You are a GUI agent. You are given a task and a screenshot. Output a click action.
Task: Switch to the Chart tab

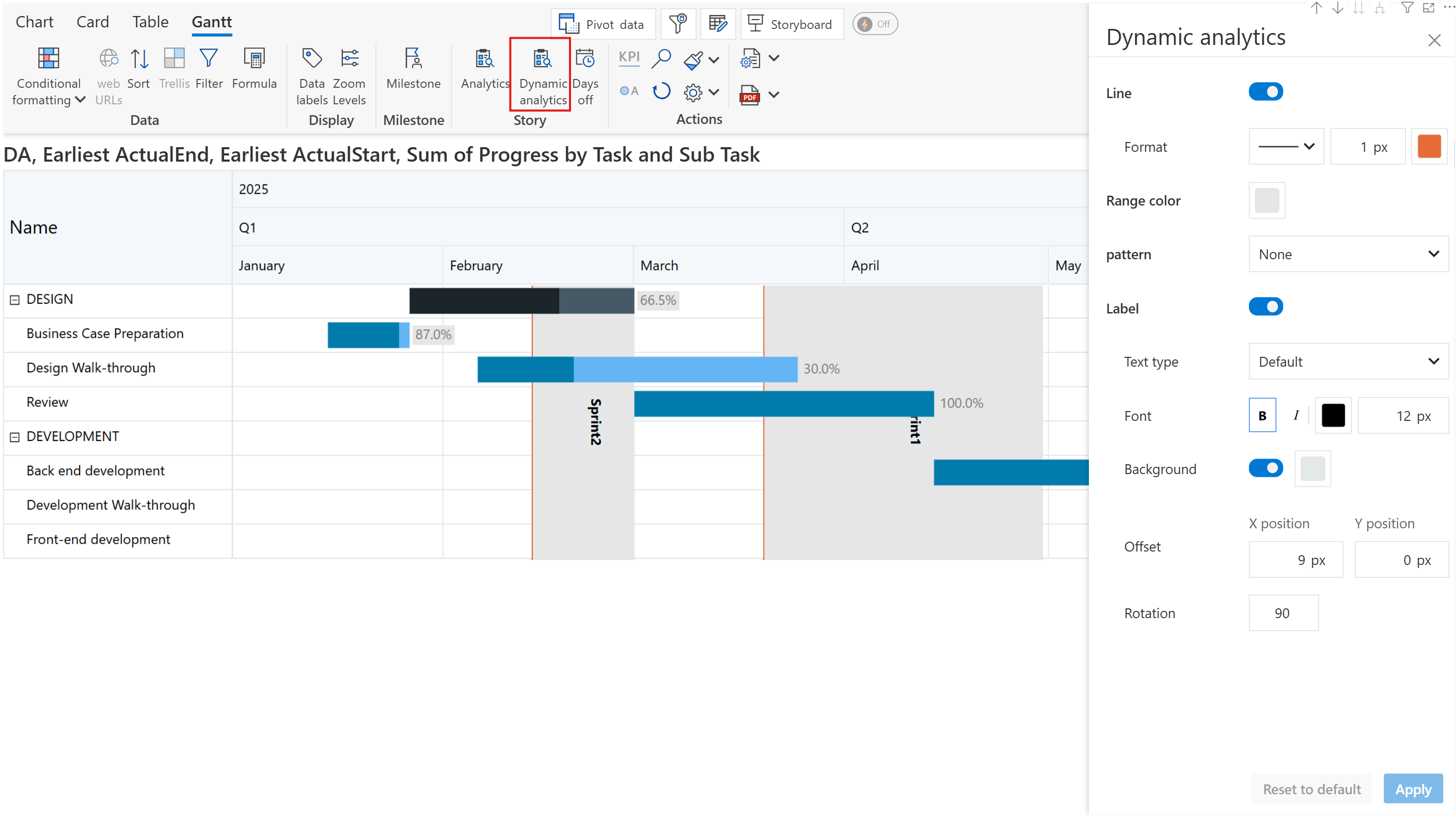pos(35,22)
